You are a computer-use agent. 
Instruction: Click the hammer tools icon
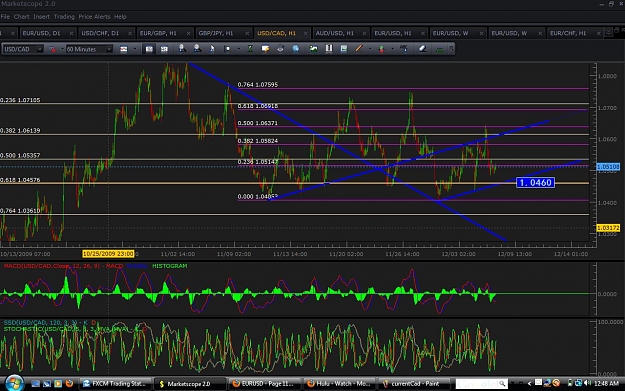coord(404,49)
